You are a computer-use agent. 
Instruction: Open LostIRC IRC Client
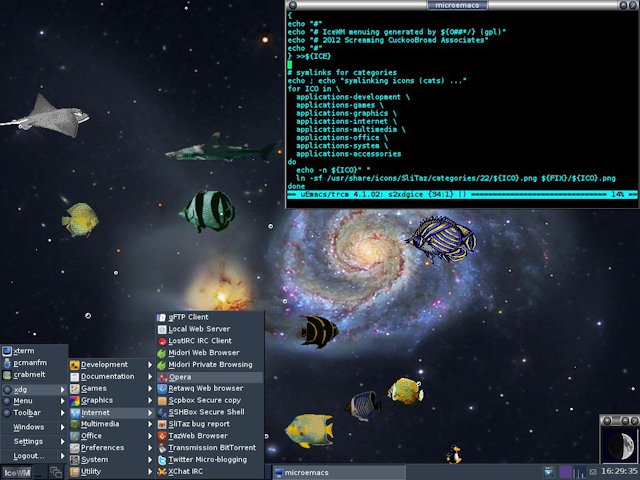pyautogui.click(x=210, y=341)
